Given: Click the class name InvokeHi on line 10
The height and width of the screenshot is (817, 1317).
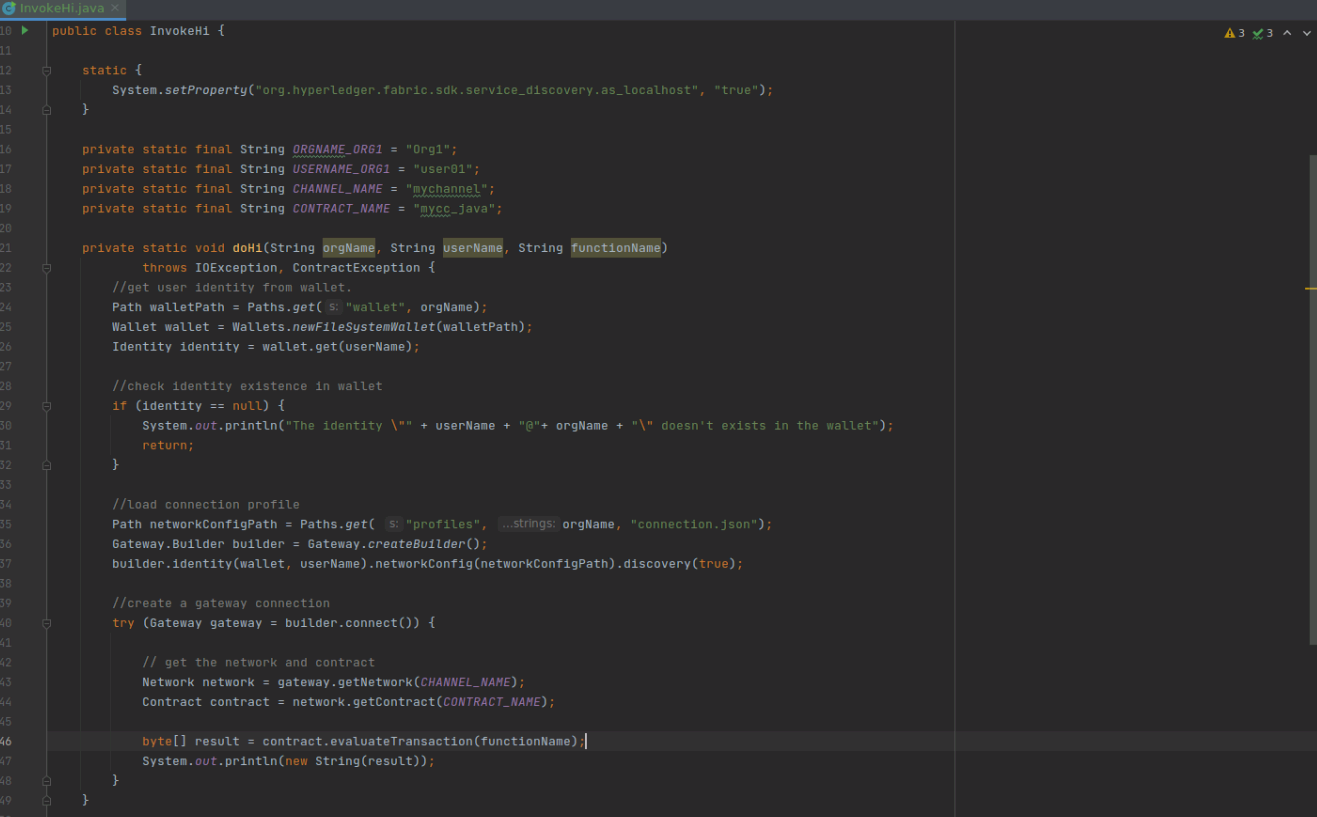Looking at the screenshot, I should (x=180, y=31).
